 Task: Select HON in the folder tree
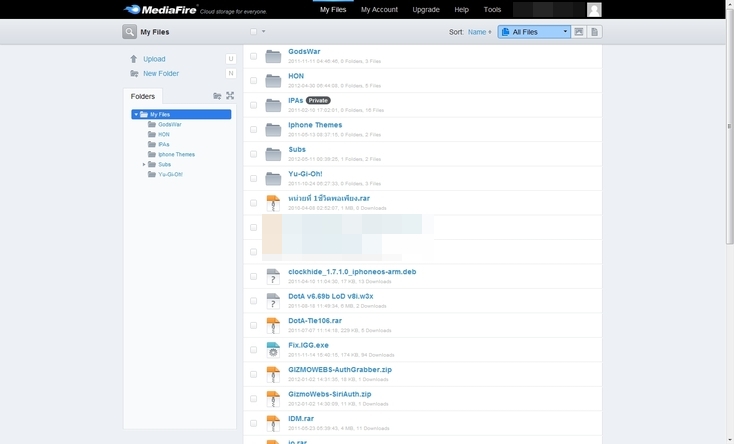point(164,134)
